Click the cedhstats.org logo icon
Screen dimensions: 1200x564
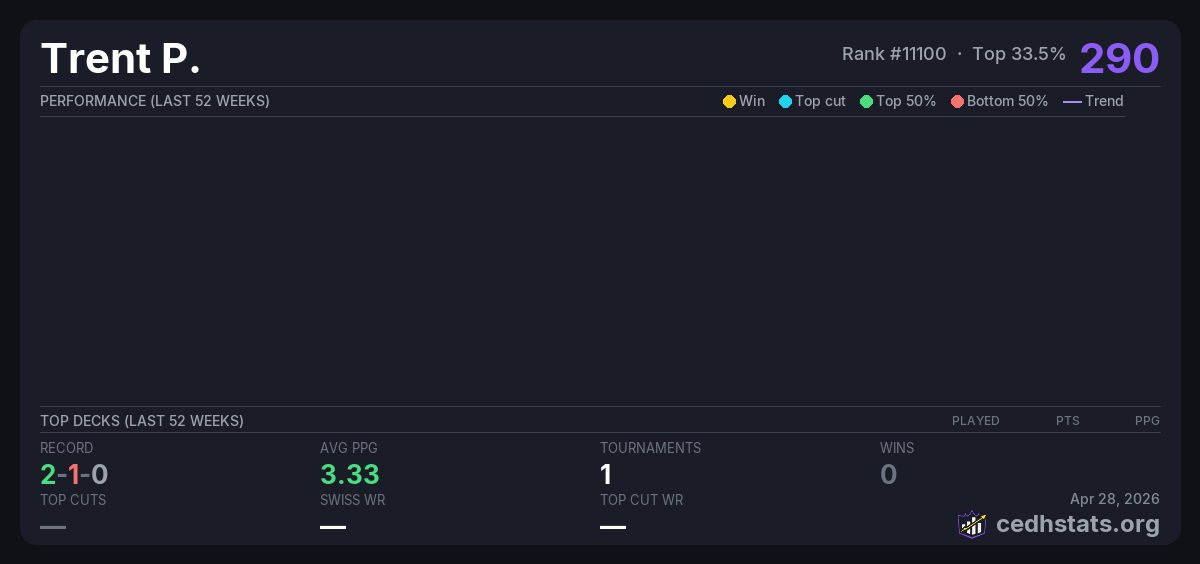click(x=972, y=524)
